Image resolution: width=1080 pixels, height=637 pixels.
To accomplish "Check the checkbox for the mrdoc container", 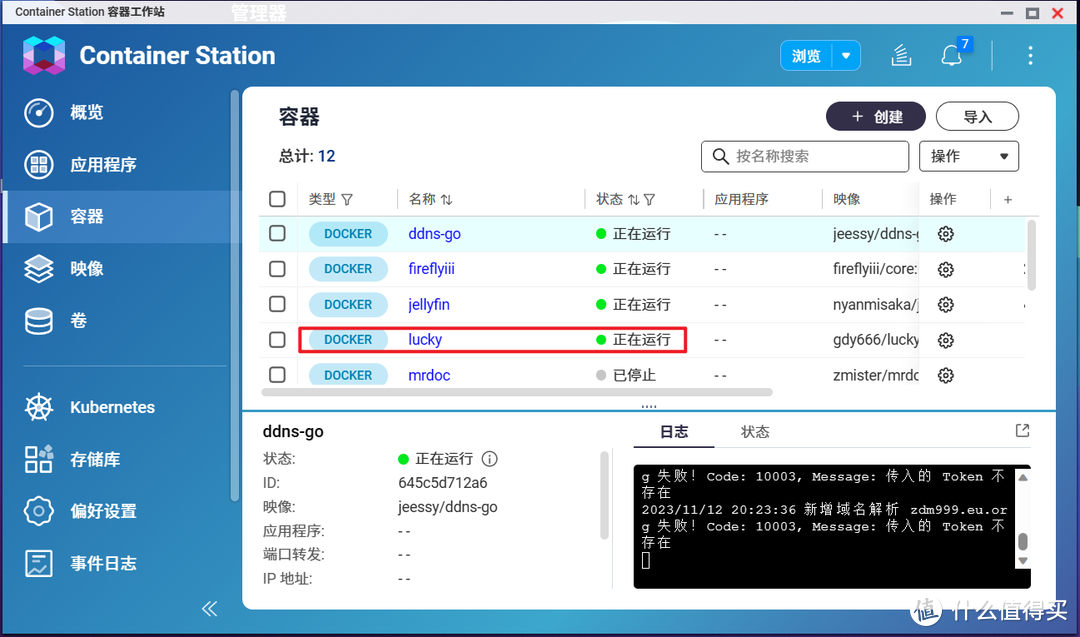I will [x=277, y=375].
